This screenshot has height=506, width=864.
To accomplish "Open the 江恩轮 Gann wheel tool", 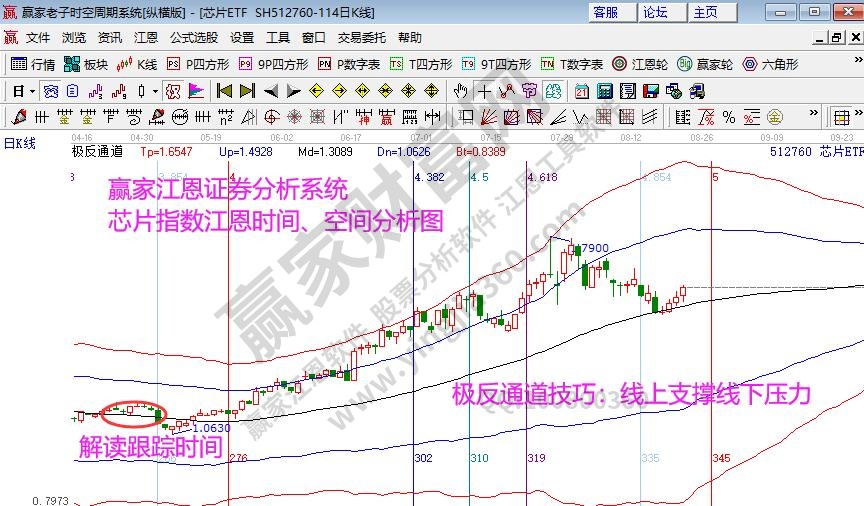I will tap(641, 64).
